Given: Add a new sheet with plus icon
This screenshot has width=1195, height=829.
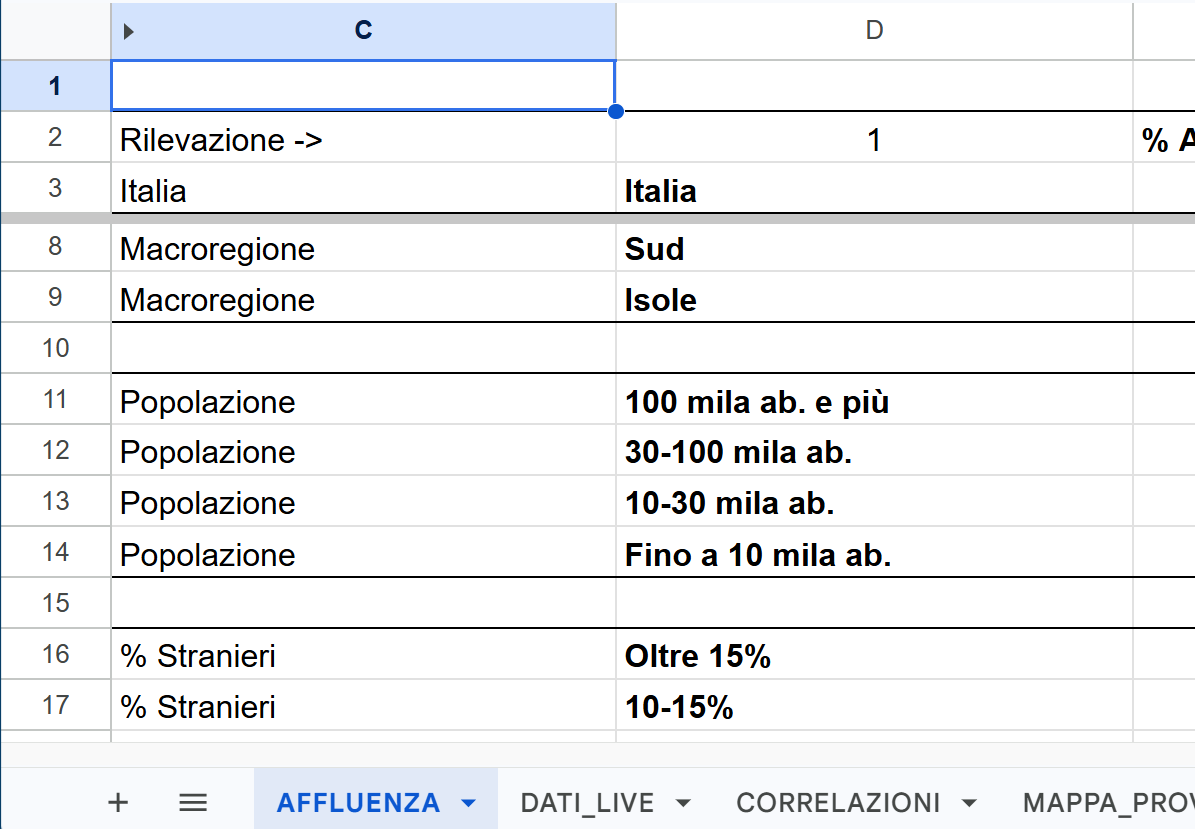Looking at the screenshot, I should click(118, 802).
